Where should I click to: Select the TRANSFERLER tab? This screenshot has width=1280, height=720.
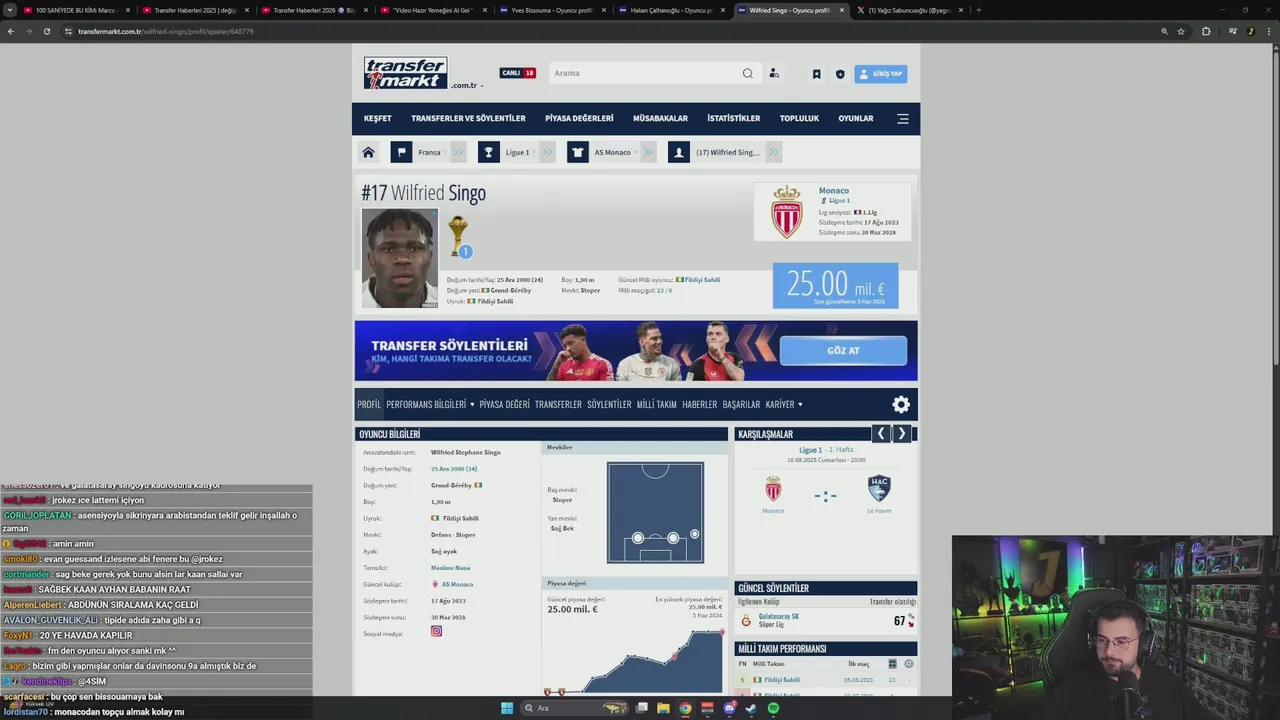coord(558,404)
